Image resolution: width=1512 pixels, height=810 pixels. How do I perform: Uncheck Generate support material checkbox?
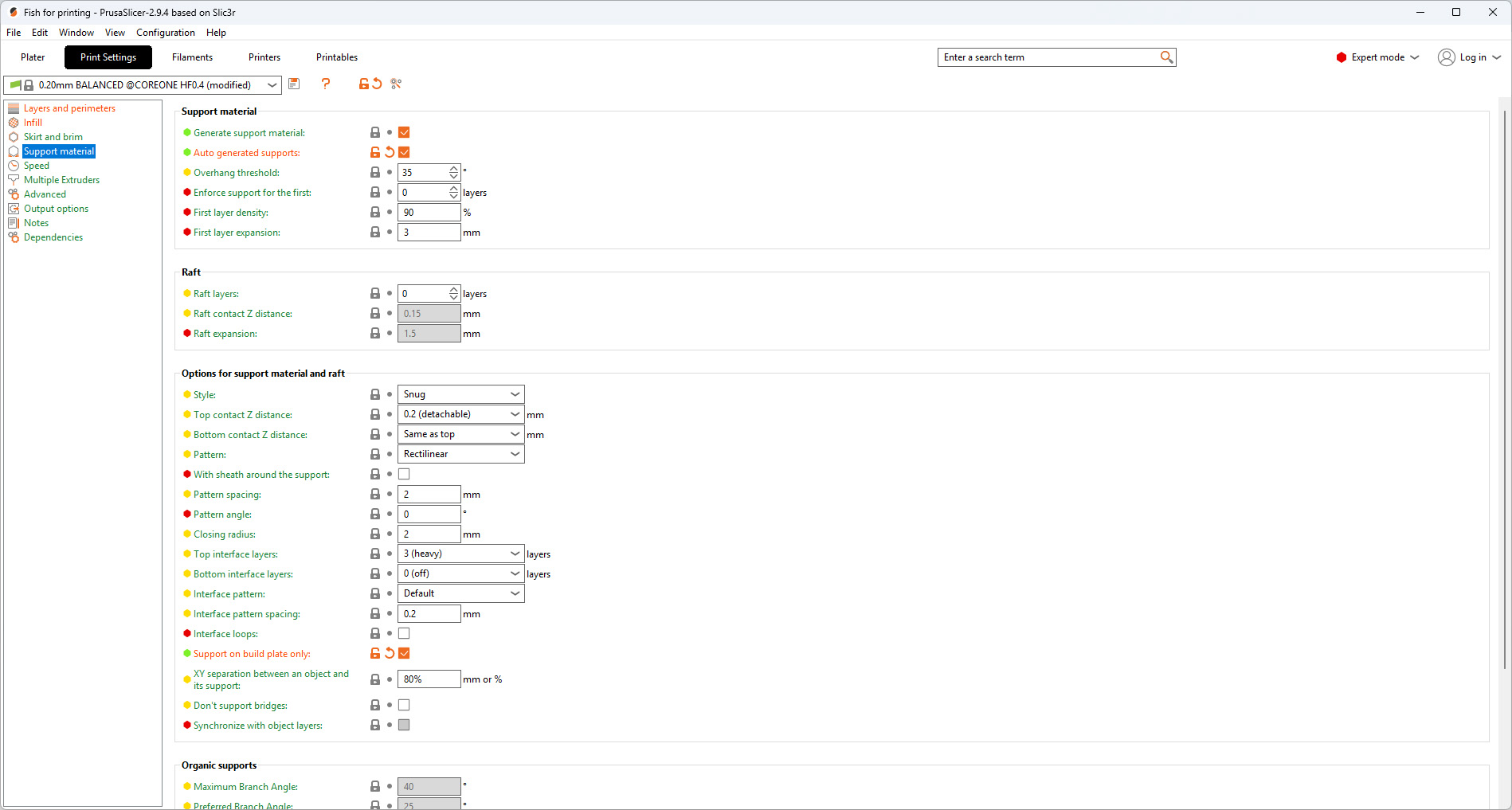(x=404, y=132)
